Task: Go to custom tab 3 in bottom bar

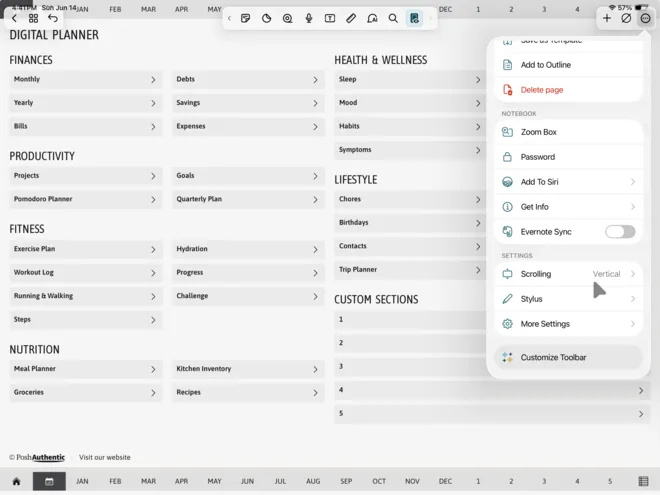Action: click(x=544, y=481)
